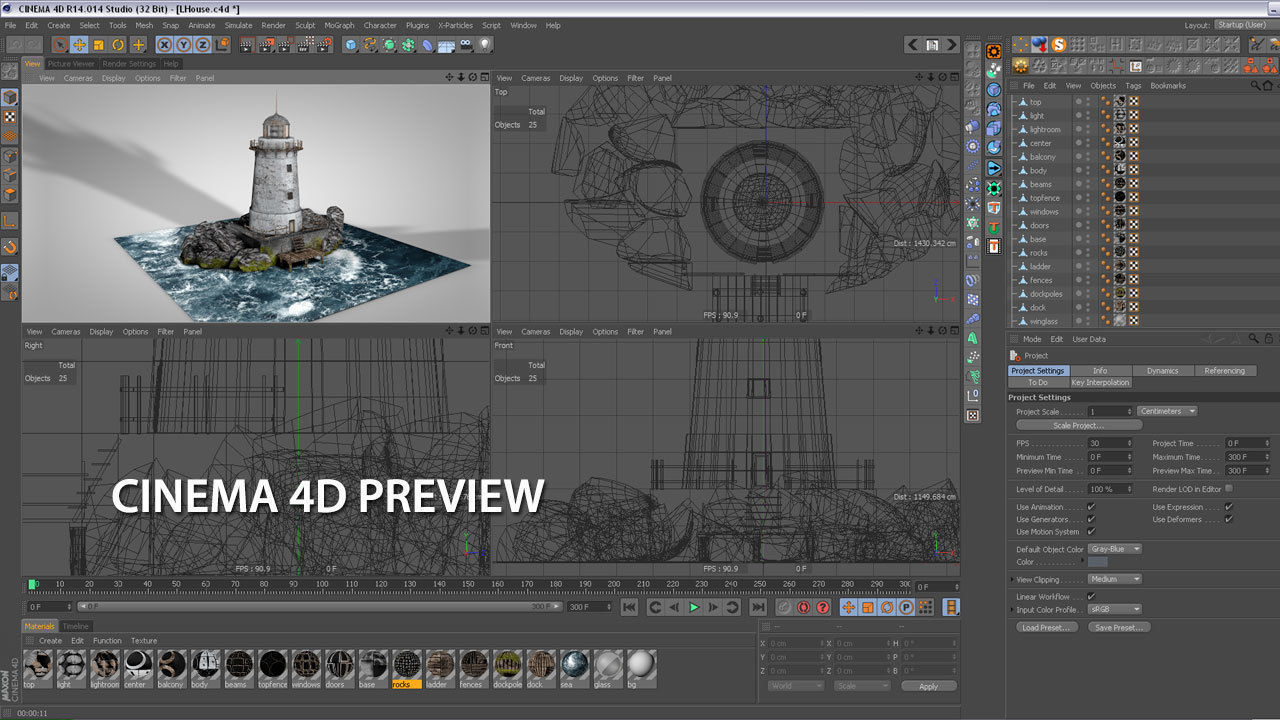The height and width of the screenshot is (720, 1280).
Task: Select the rocks object in Object Manager
Action: 1039,253
